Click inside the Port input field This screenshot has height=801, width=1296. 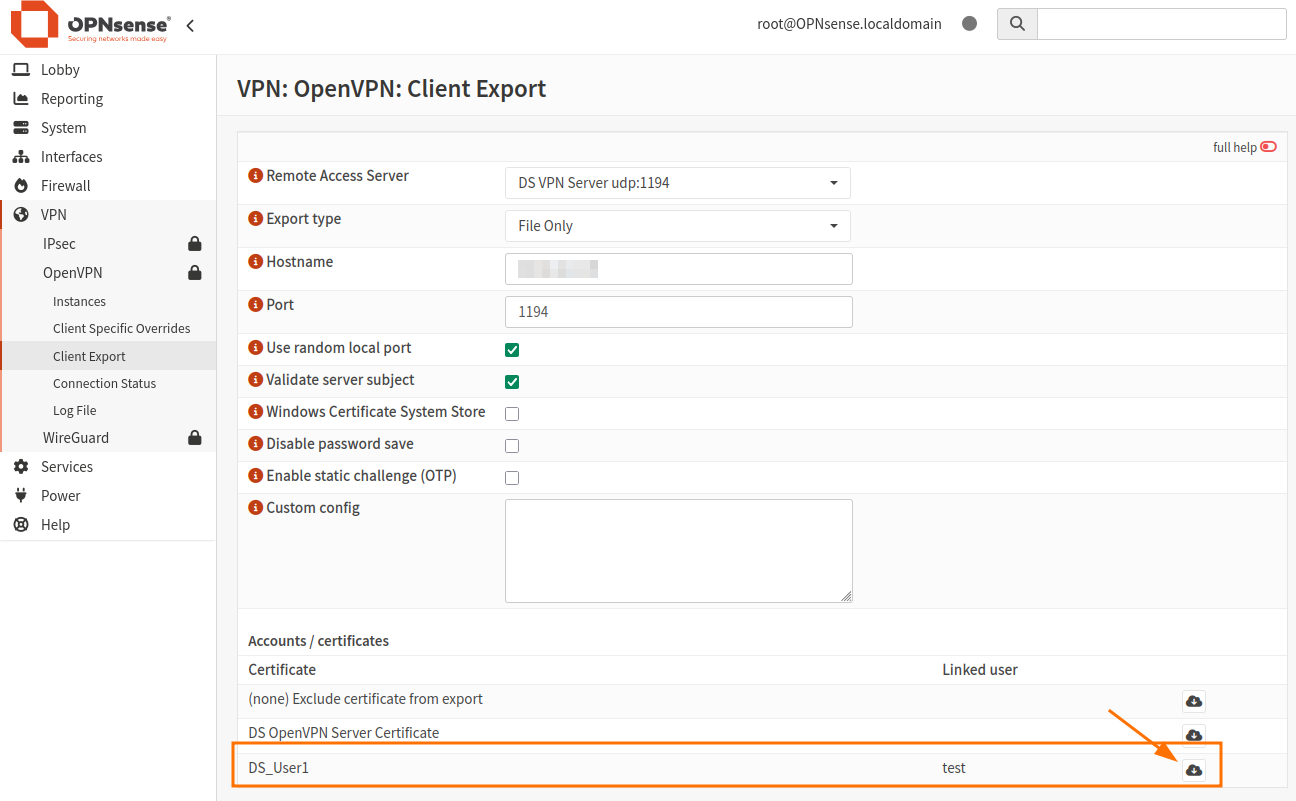click(678, 311)
